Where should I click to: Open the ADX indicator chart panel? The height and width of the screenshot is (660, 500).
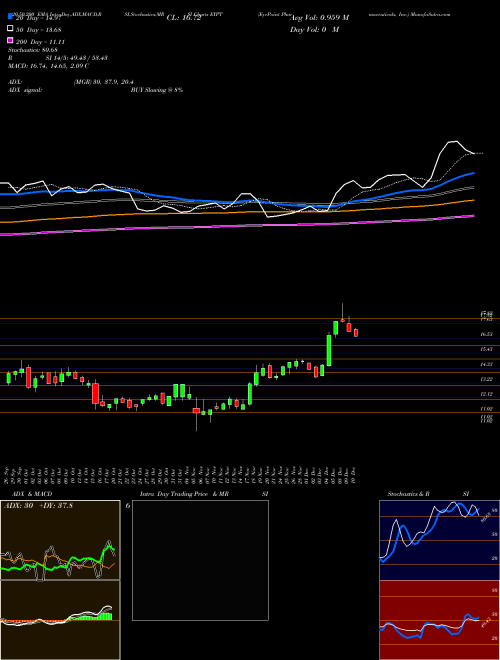[x=60, y=540]
